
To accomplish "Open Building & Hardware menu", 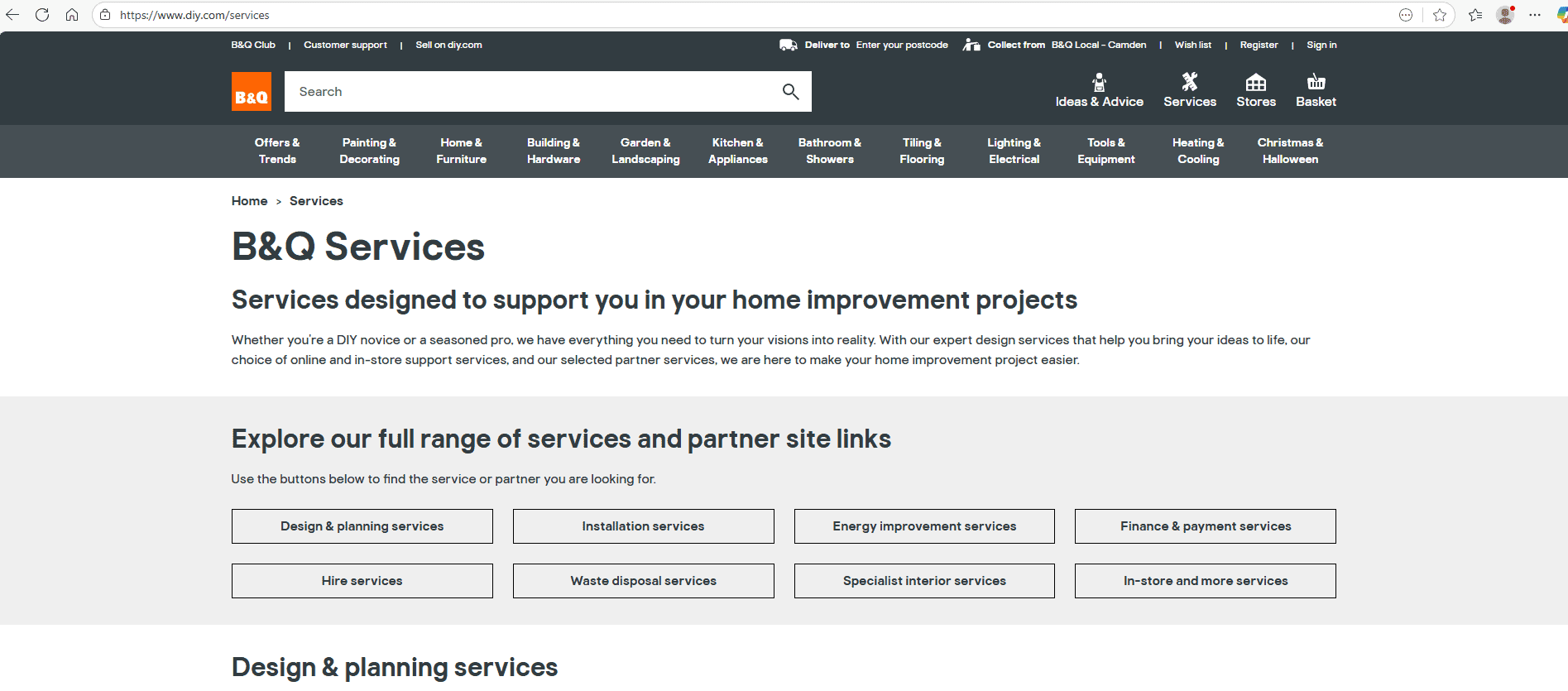I will coord(554,151).
